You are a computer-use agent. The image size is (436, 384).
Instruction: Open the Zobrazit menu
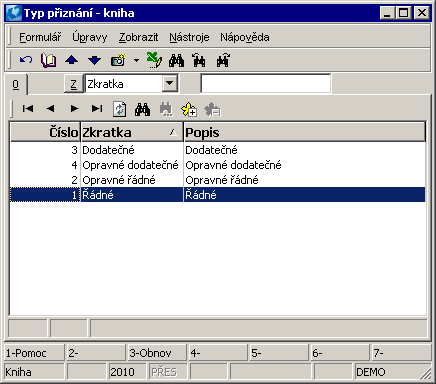tap(138, 37)
